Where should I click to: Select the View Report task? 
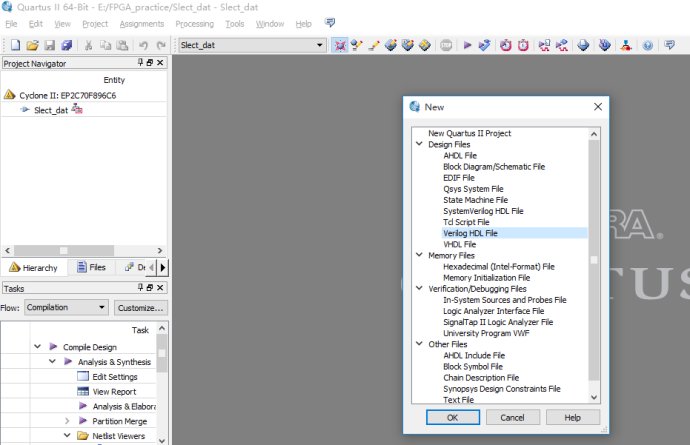(x=114, y=391)
